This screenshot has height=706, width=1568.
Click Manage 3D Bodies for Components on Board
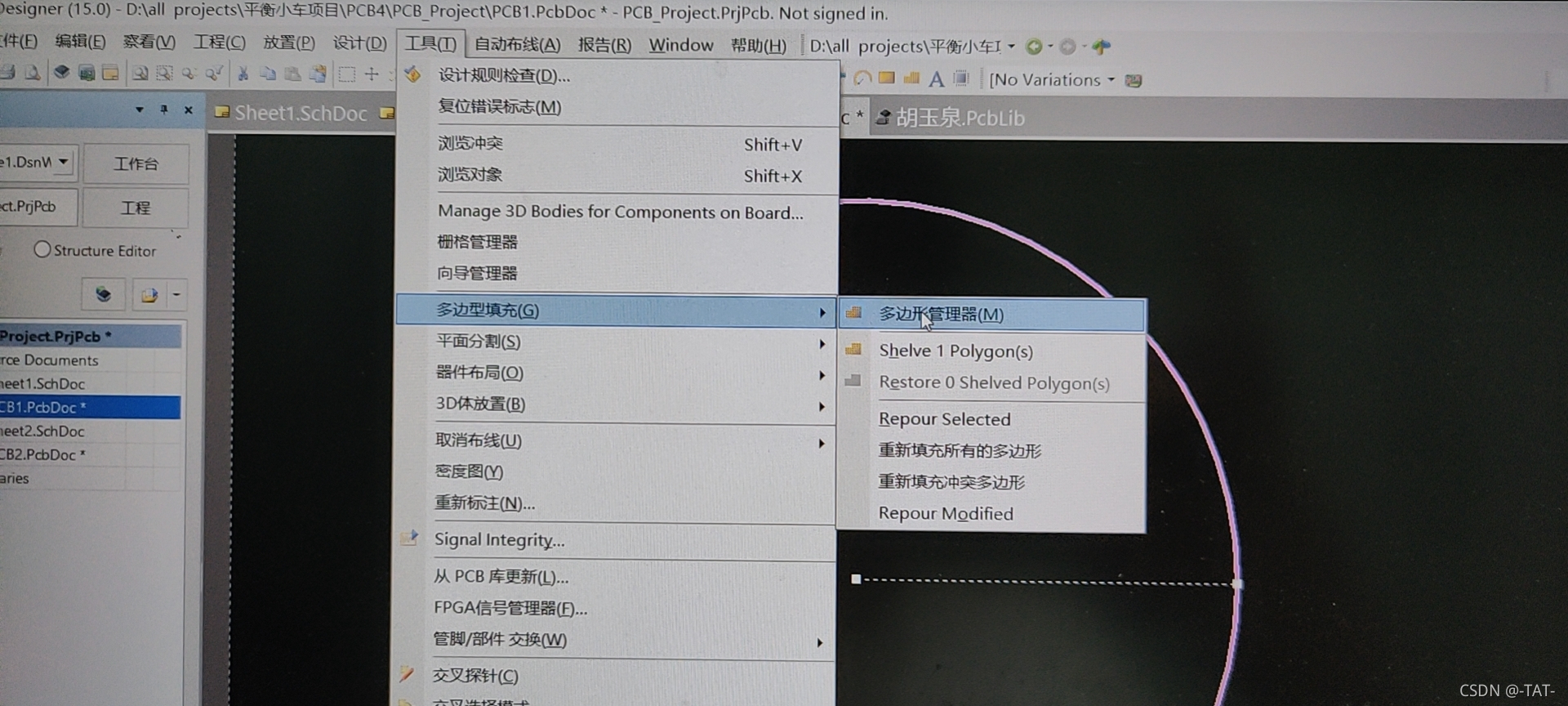coord(617,212)
